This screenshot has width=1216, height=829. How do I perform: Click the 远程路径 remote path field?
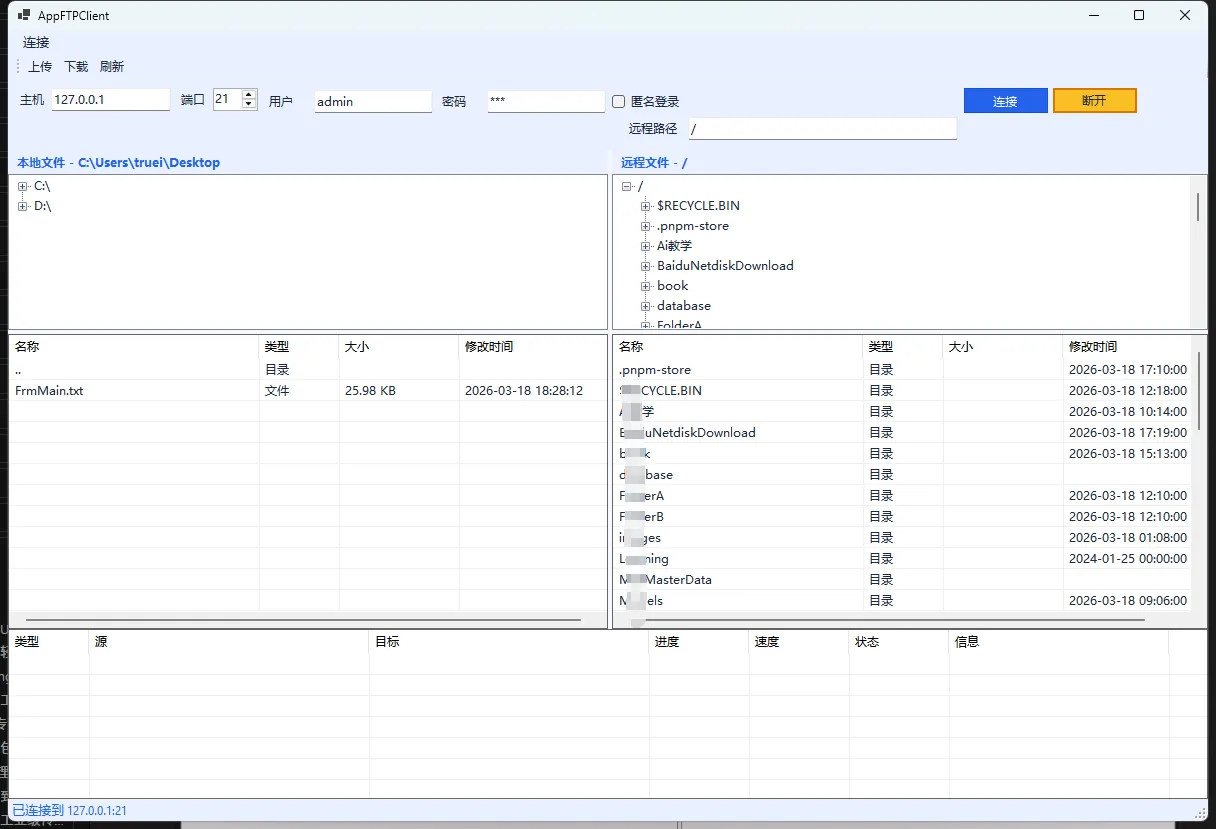(x=822, y=129)
